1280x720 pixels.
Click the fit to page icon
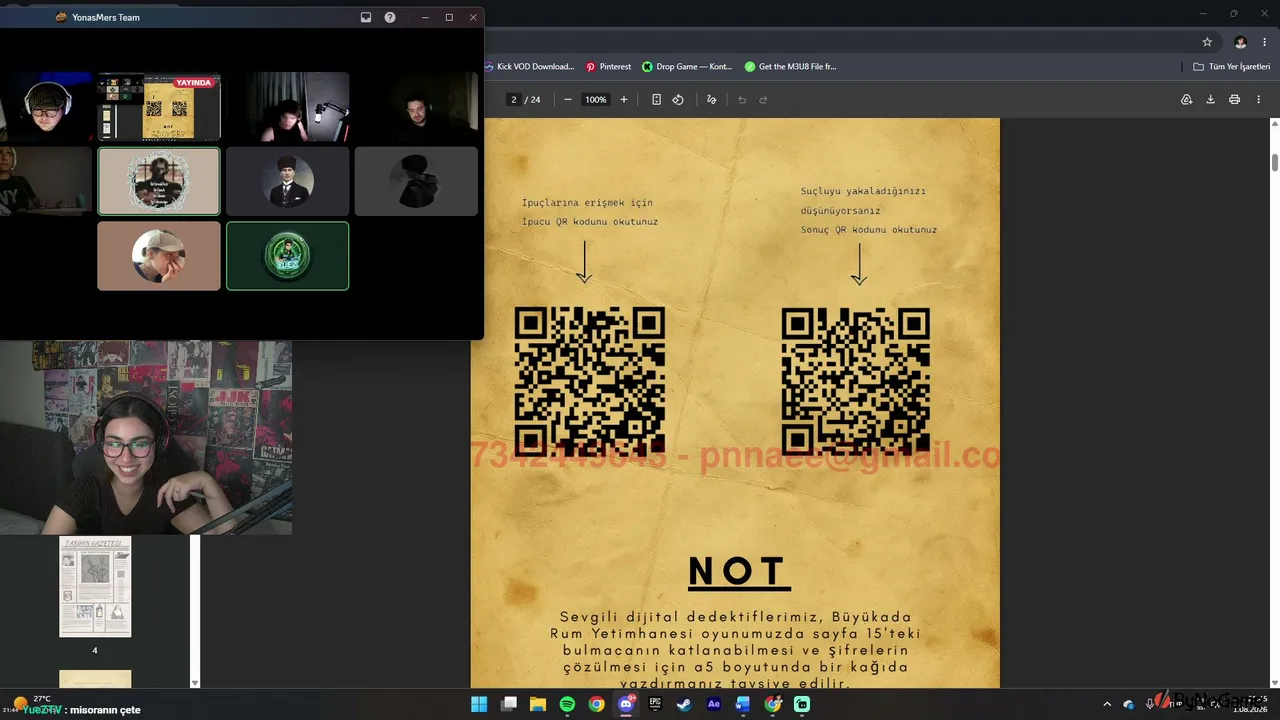(656, 100)
